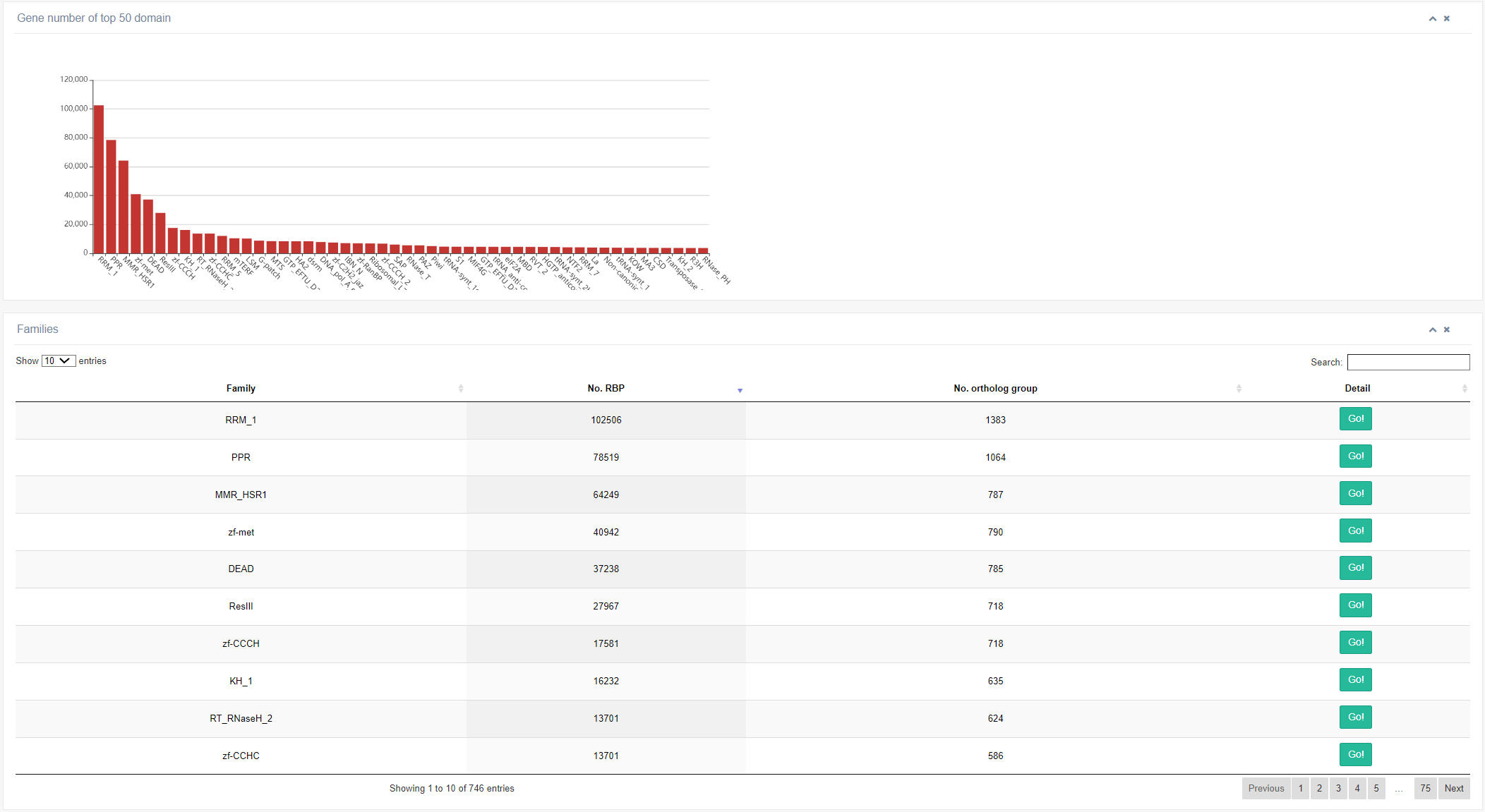Image resolution: width=1485 pixels, height=812 pixels.
Task: Collapse the Gene number chart panel
Action: (1432, 19)
